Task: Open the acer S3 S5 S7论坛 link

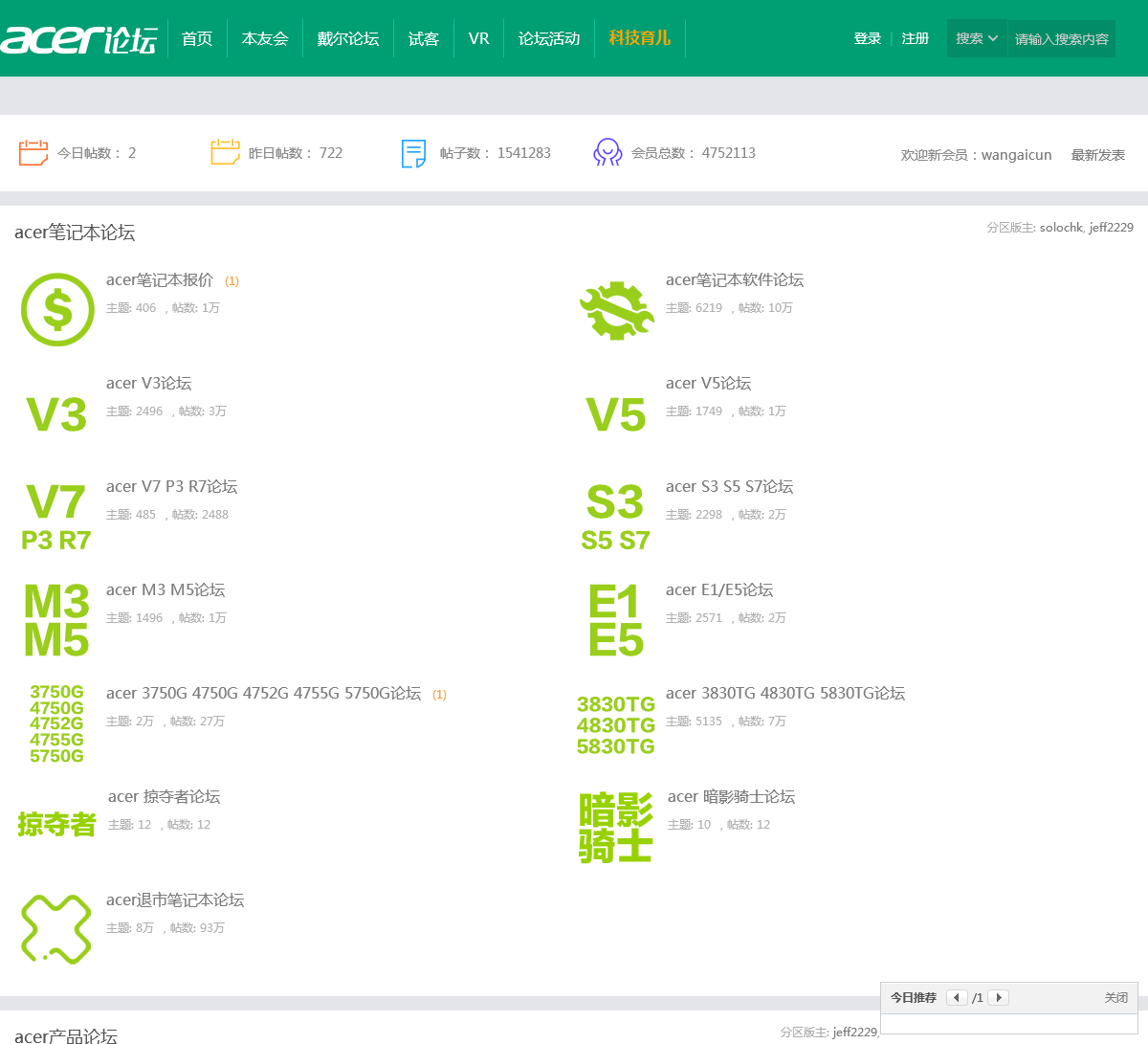Action: 730,486
